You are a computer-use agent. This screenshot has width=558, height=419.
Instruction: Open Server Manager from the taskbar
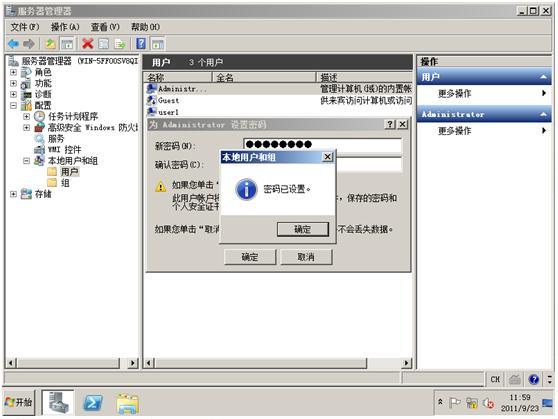pyautogui.click(x=58, y=403)
